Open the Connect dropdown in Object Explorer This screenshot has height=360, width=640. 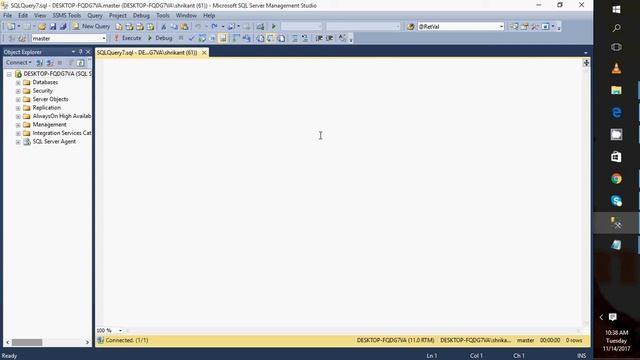click(18, 62)
